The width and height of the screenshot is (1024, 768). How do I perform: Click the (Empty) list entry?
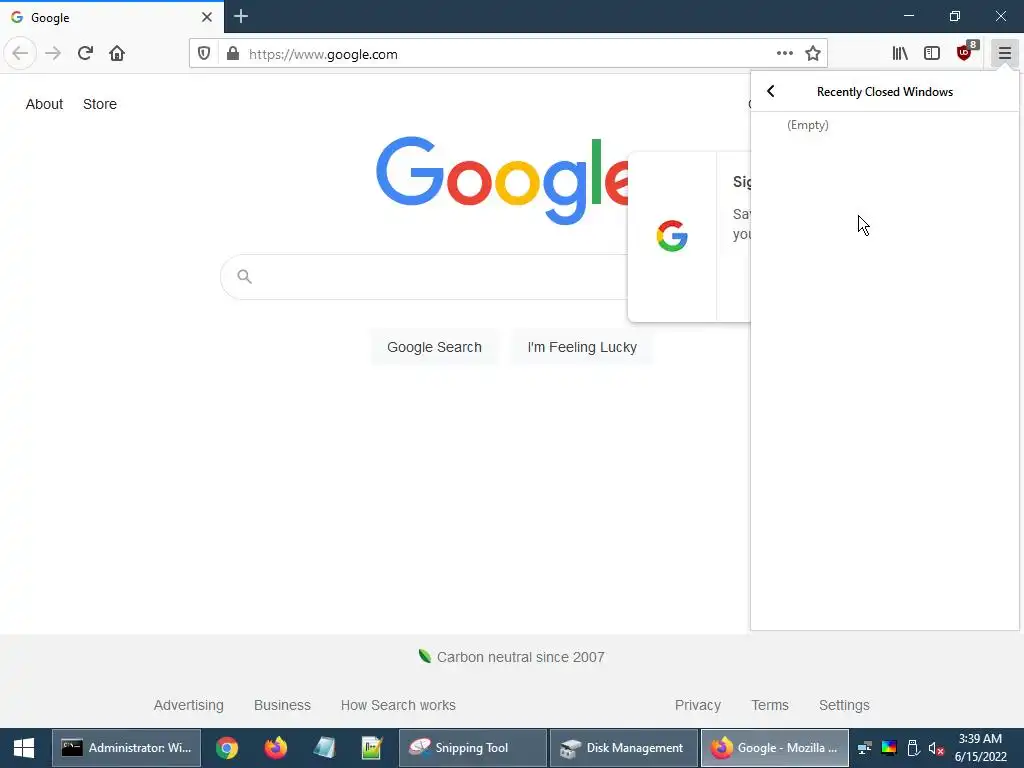coord(808,125)
